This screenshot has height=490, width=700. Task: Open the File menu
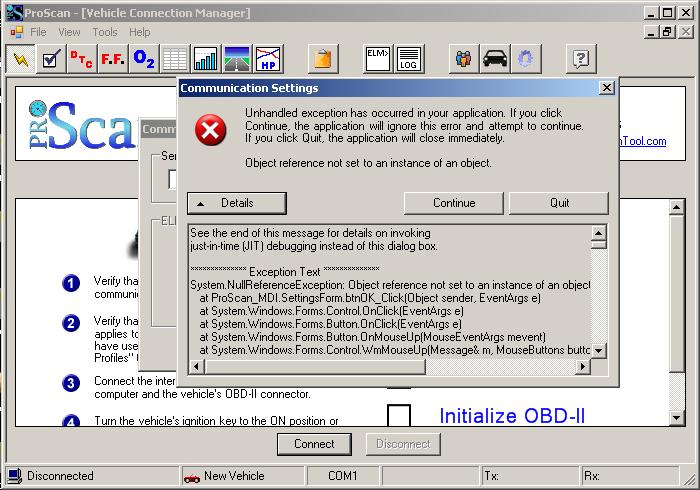(38, 32)
